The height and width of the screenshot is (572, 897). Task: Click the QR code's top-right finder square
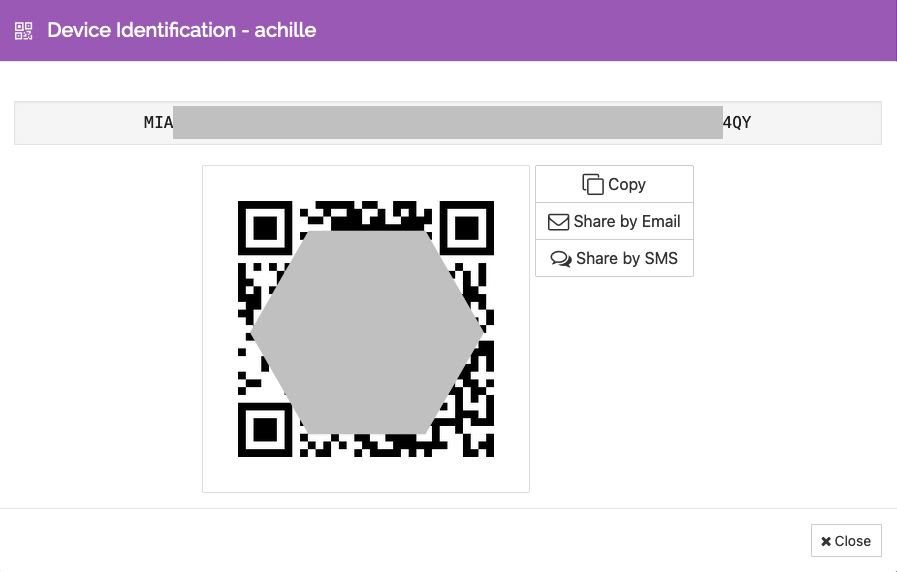coord(467,227)
